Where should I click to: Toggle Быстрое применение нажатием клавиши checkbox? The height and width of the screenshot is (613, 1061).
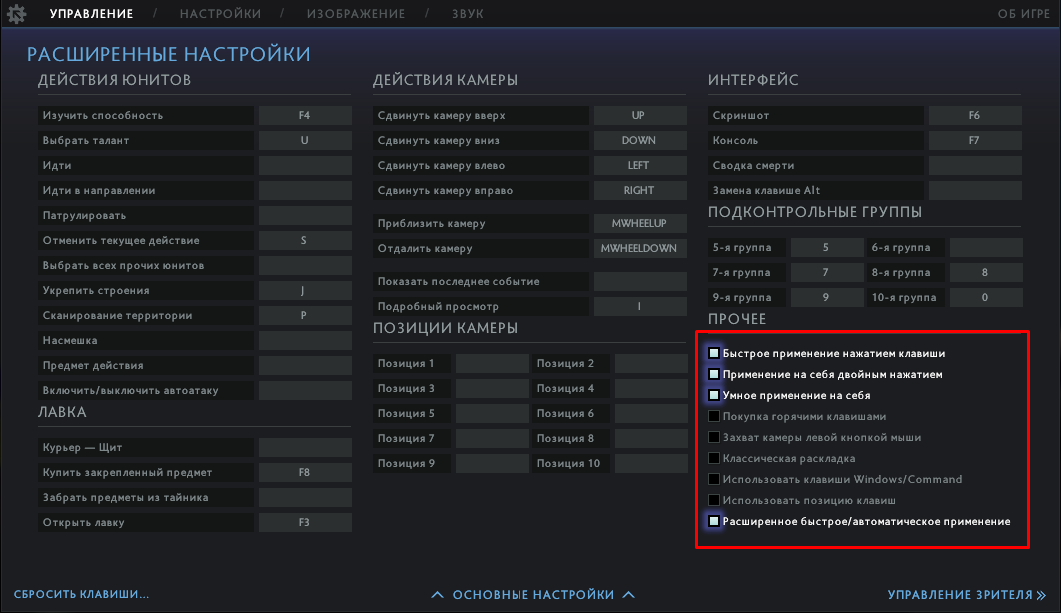[714, 353]
